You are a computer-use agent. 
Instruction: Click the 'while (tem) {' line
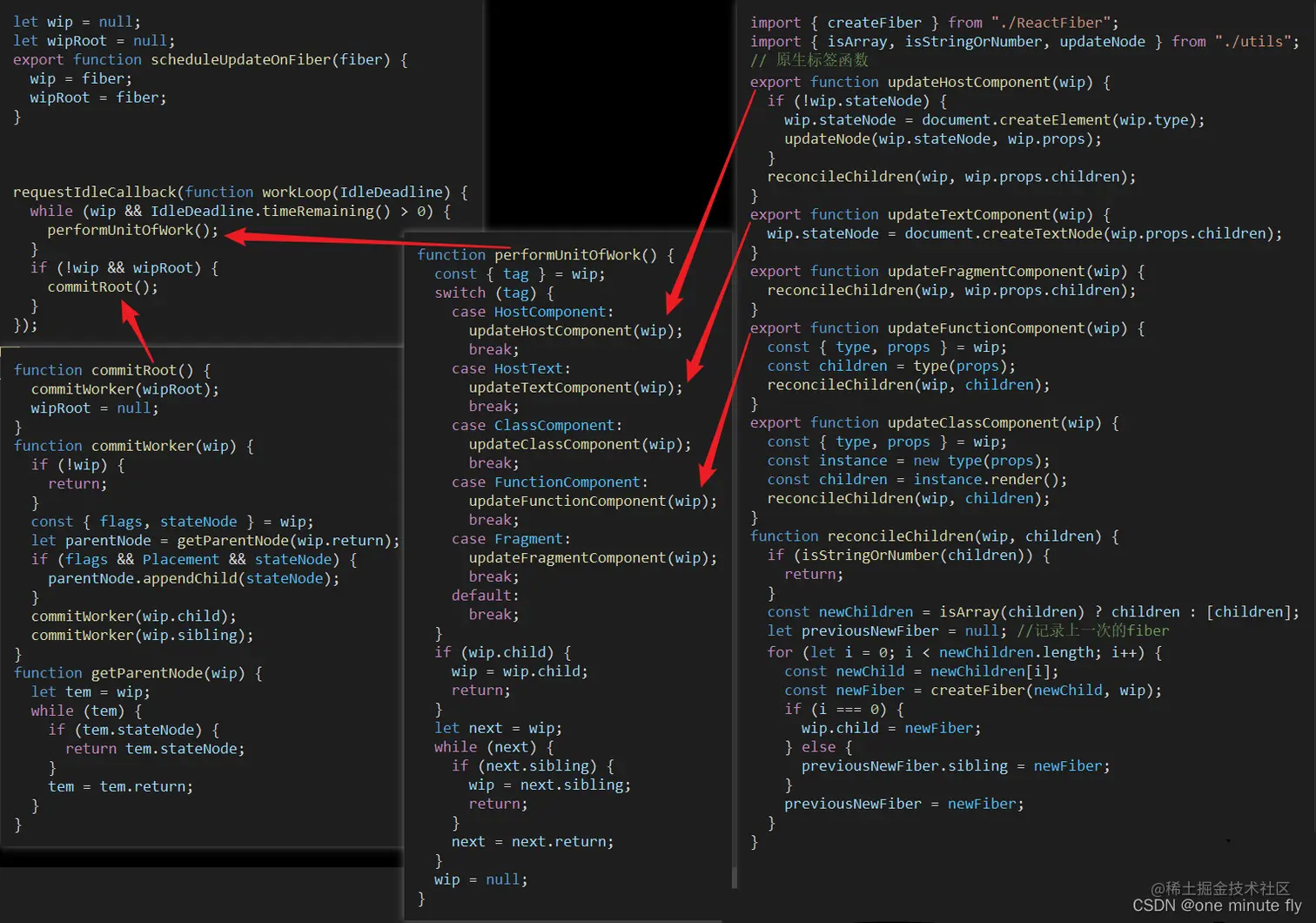pos(86,711)
